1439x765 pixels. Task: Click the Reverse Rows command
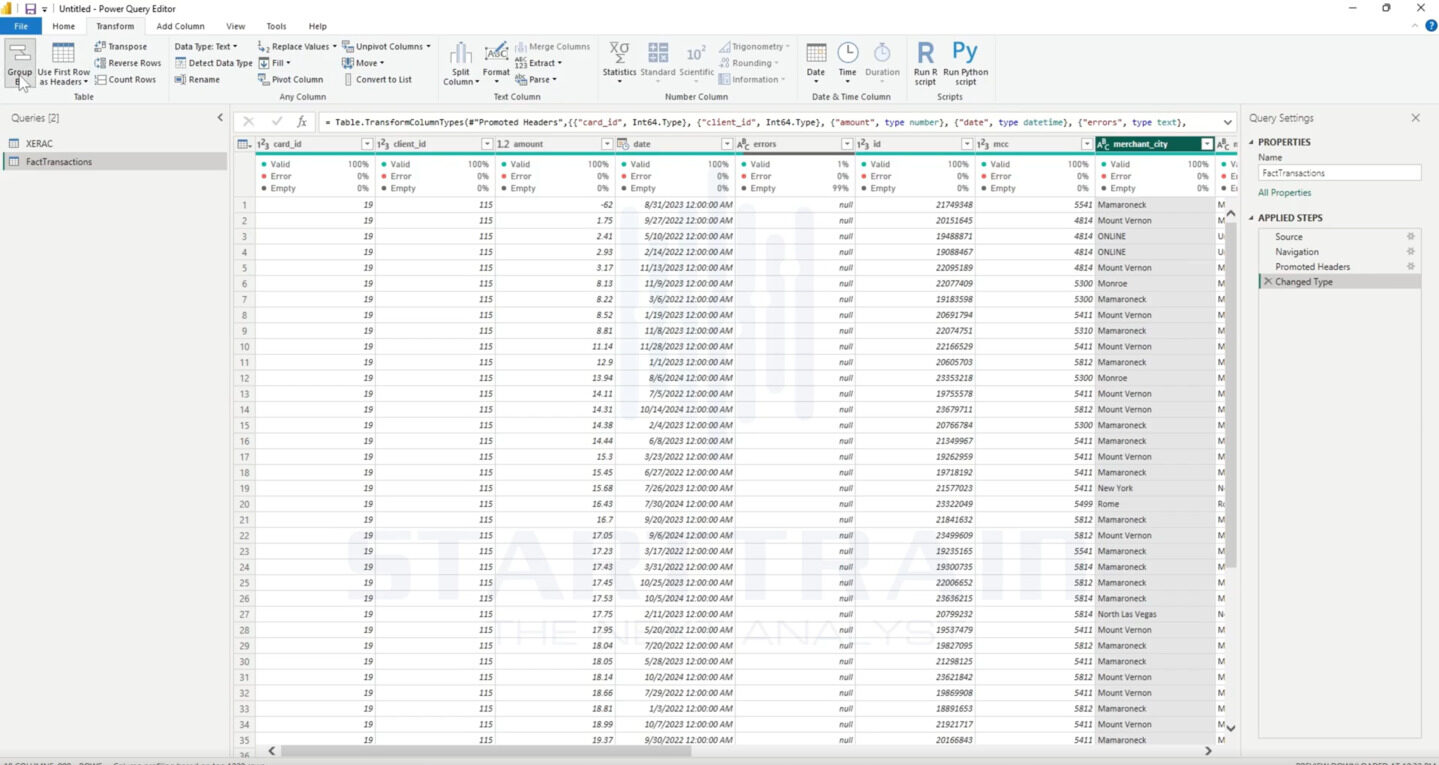click(127, 63)
